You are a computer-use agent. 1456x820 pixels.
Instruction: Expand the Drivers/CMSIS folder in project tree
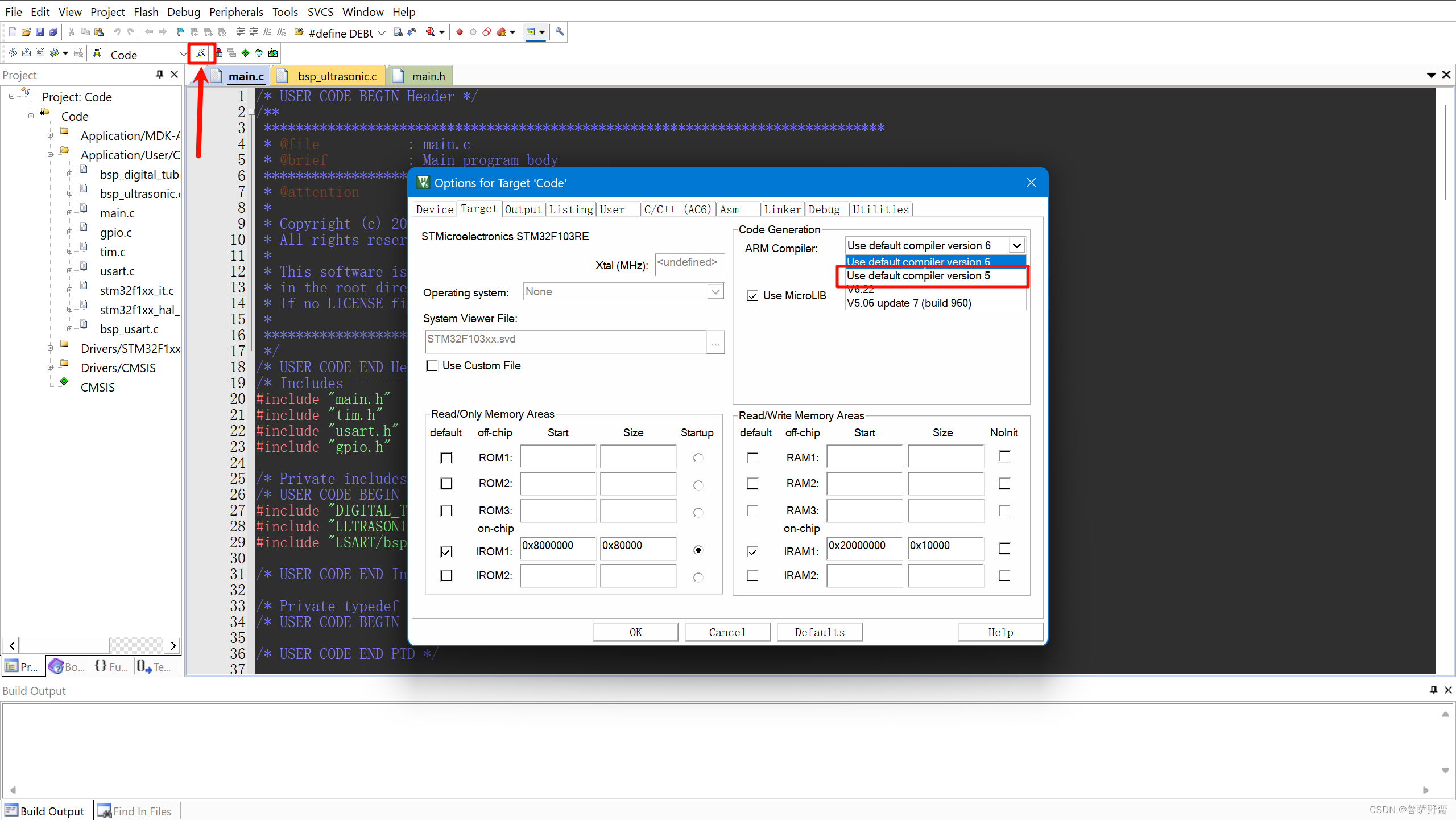(51, 368)
